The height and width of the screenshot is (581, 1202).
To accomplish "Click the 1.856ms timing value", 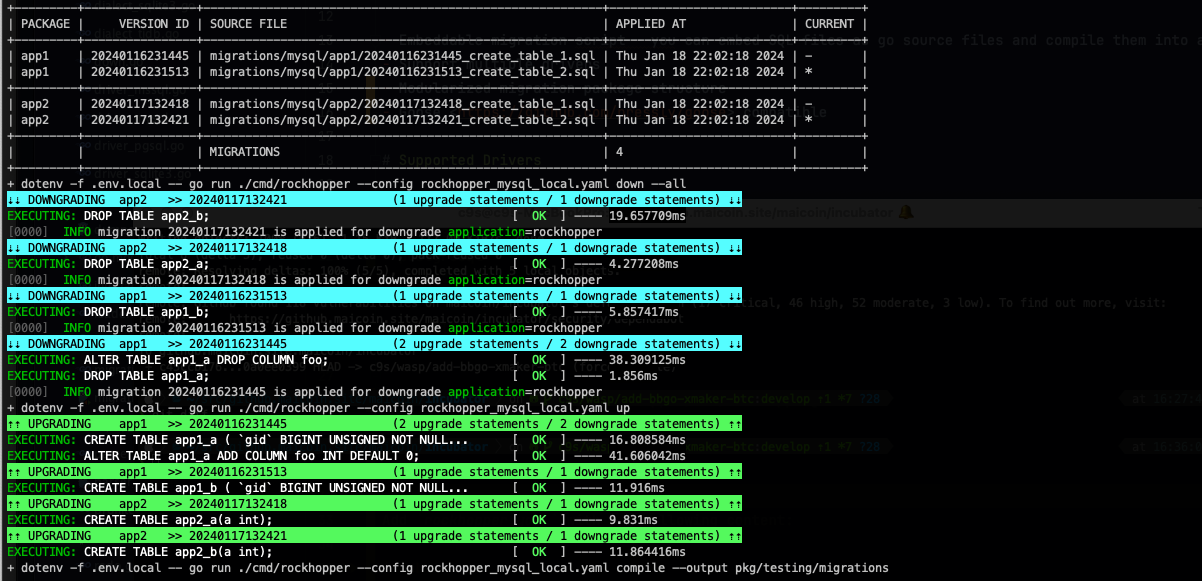I will [633, 377].
